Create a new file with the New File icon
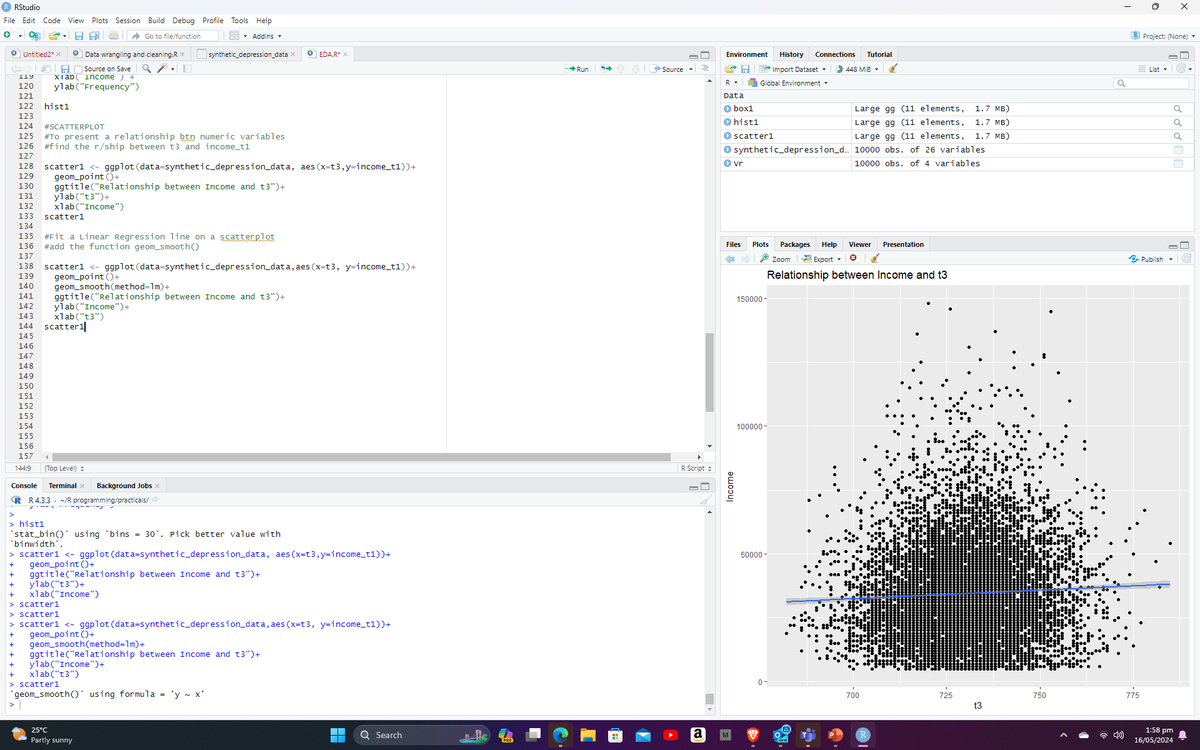The image size is (1200, 750). coord(7,34)
